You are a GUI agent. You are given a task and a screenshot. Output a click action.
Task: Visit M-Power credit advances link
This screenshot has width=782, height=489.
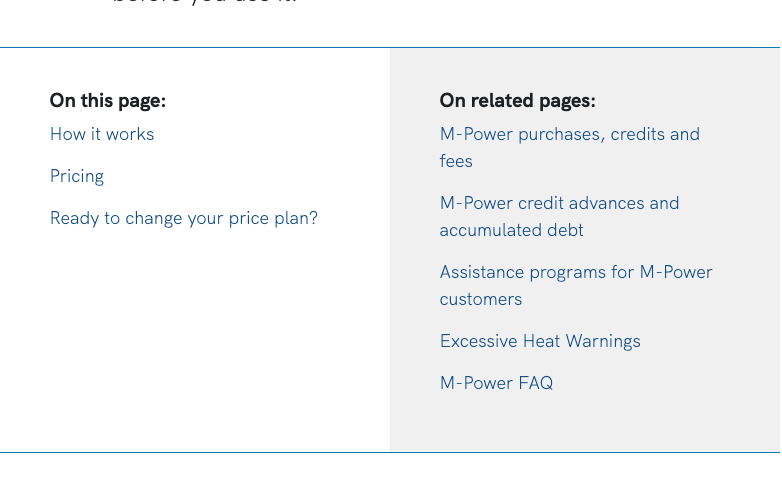(x=559, y=203)
